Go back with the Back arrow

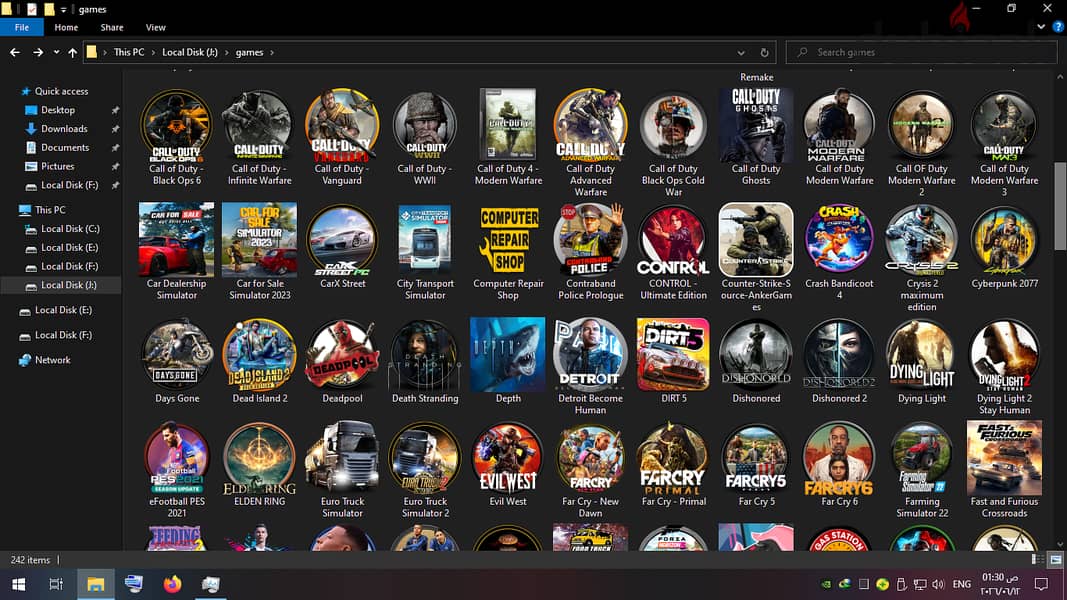pyautogui.click(x=15, y=52)
